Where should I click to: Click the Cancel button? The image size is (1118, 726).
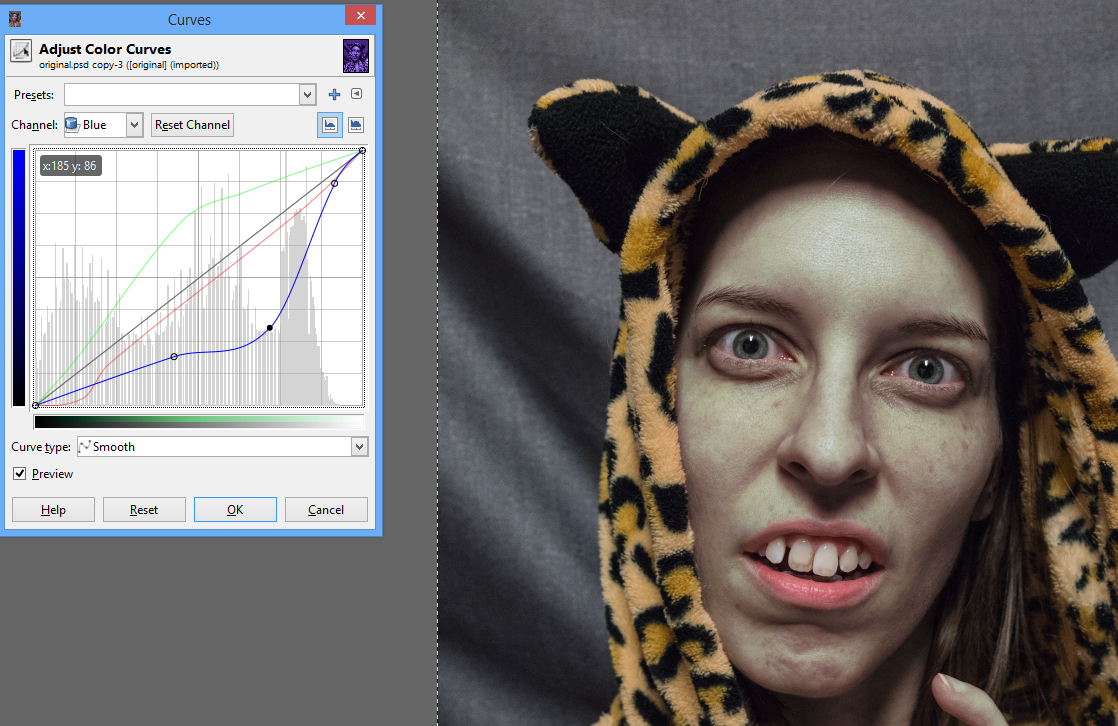[x=326, y=509]
